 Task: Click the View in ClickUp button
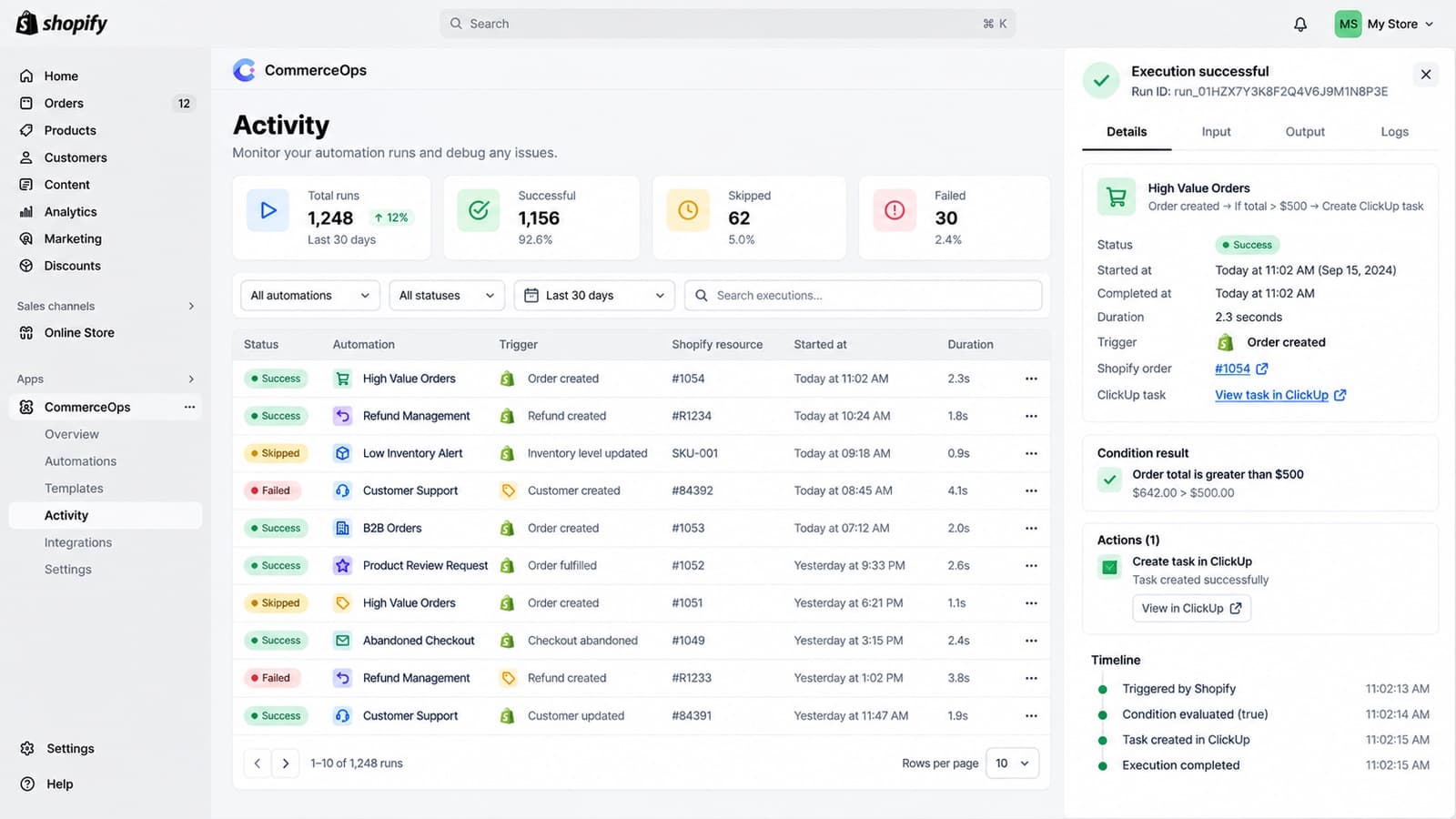coord(1191,608)
